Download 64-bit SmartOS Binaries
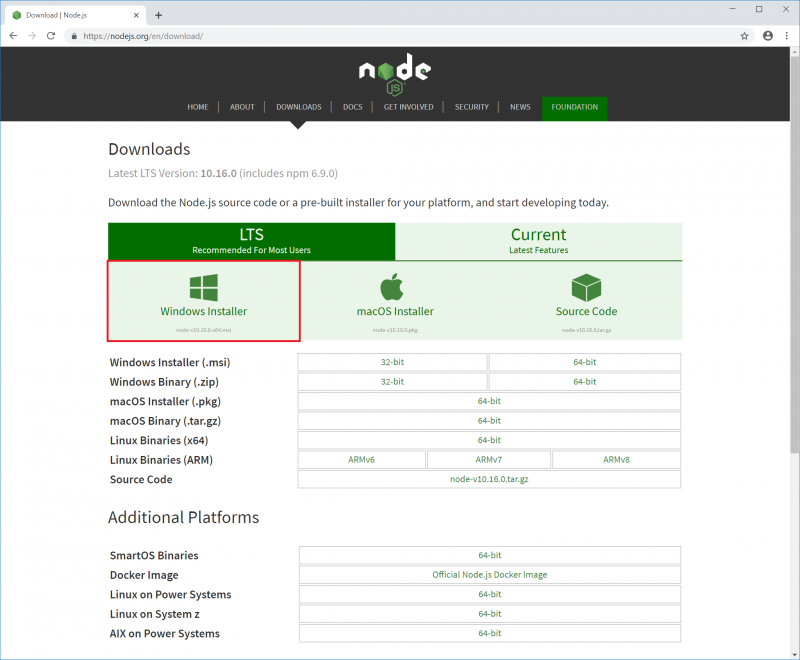This screenshot has height=660, width=800. click(490, 555)
